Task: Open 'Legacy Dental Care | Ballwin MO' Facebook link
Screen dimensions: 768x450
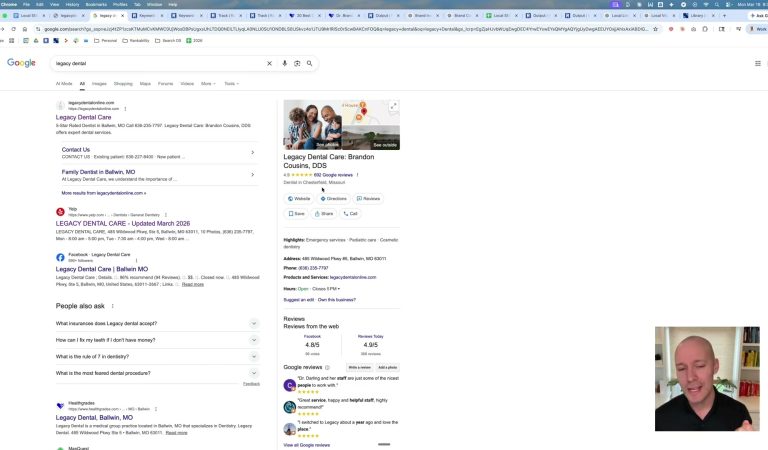Action: (x=102, y=269)
